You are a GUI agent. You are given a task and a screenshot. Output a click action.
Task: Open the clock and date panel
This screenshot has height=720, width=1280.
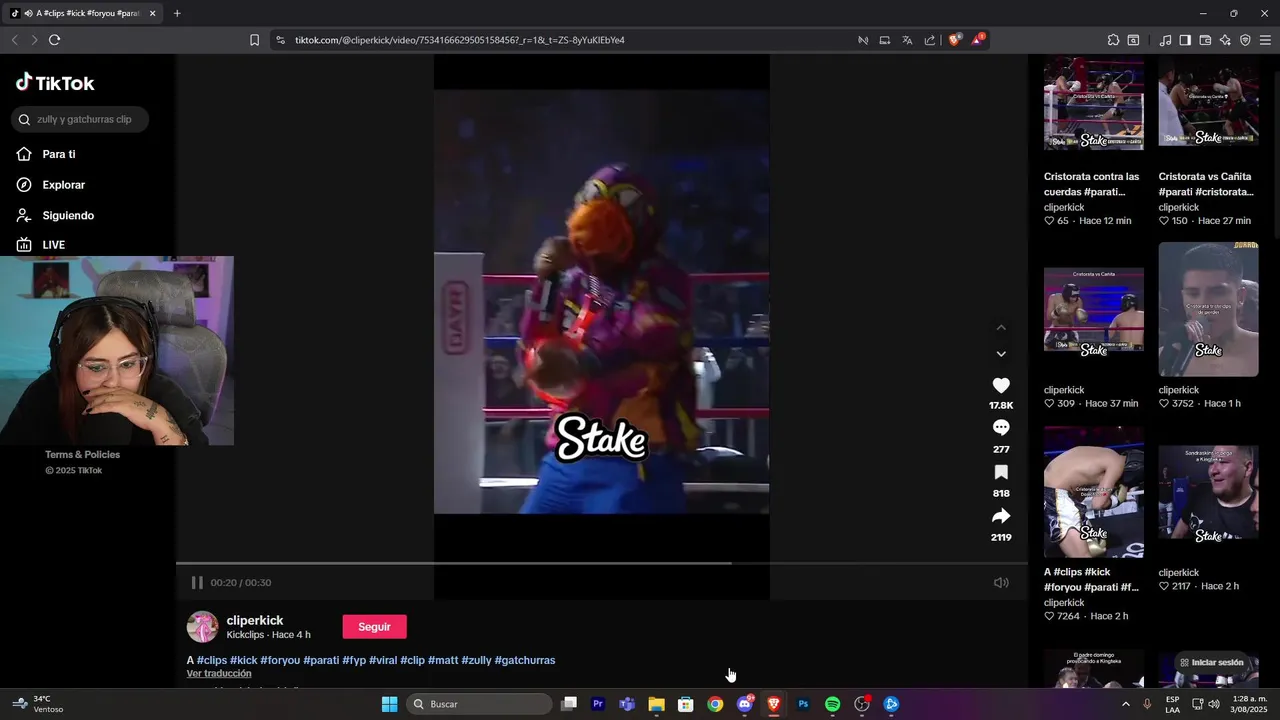click(x=1250, y=704)
